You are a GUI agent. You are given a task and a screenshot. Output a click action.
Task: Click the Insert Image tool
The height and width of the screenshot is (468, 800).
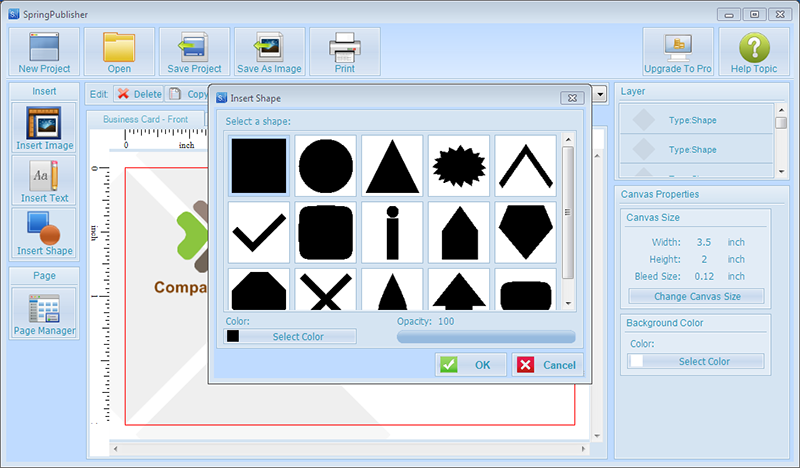pos(44,127)
